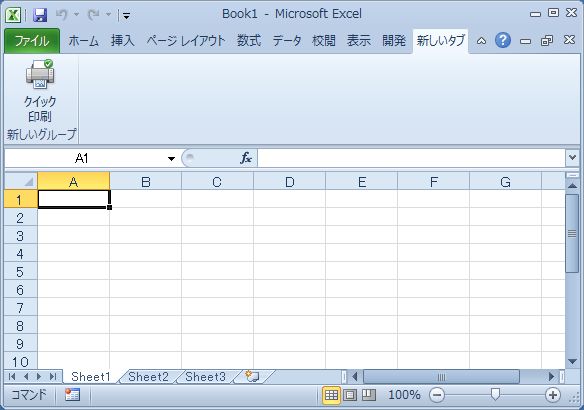Click the macro recording icon in status bar
Viewport: 584px width, 410px height.
(72, 395)
